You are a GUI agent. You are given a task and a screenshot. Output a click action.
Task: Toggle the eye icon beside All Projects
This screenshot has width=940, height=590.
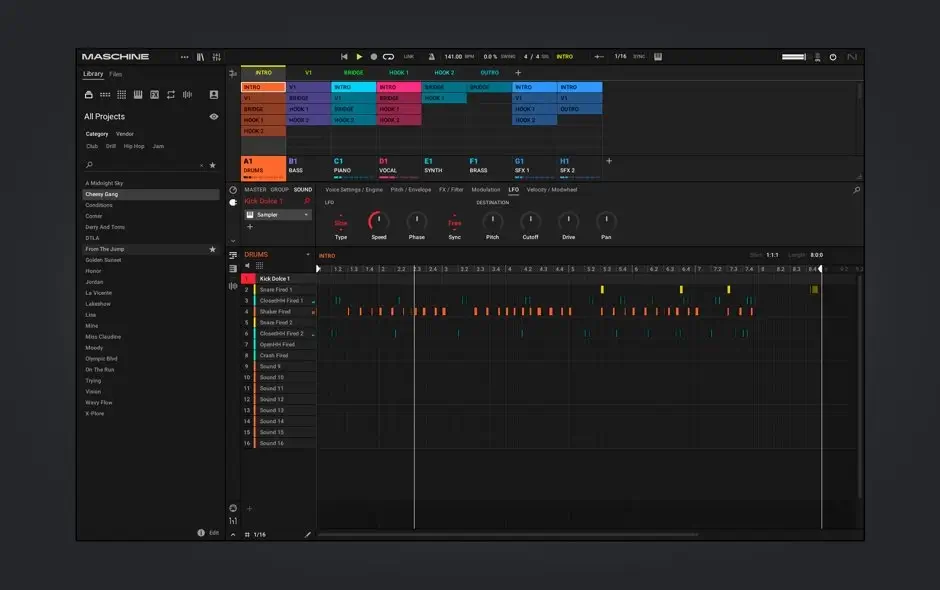(213, 117)
